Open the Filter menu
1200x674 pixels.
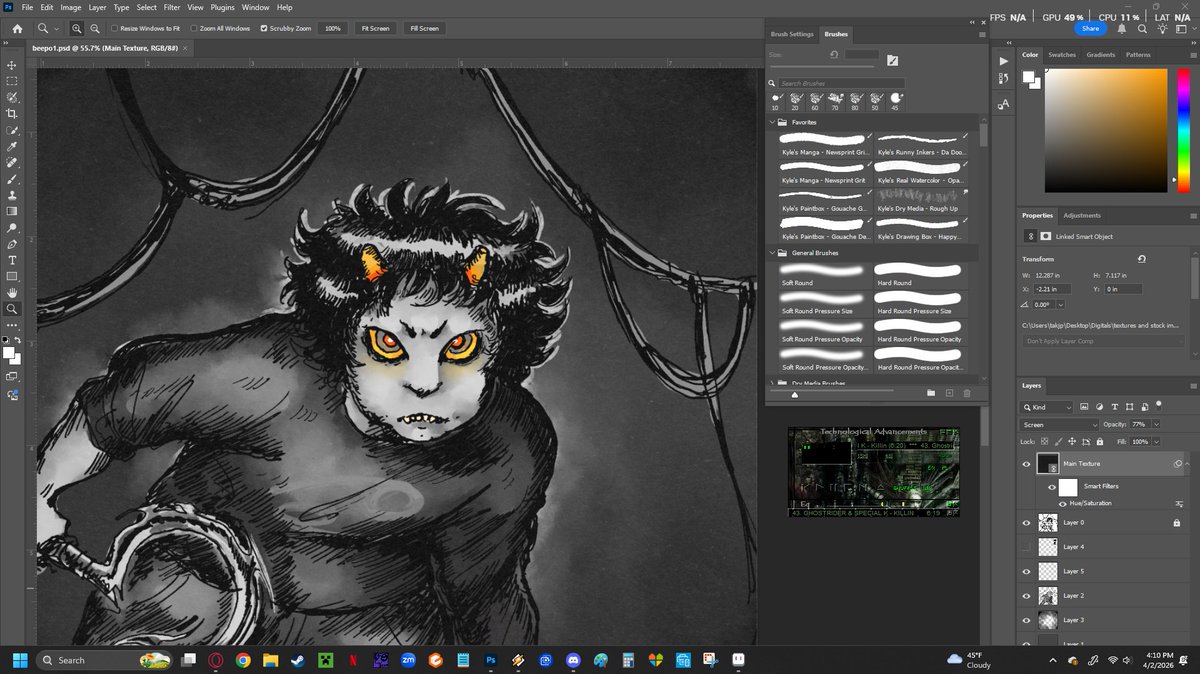pyautogui.click(x=172, y=7)
